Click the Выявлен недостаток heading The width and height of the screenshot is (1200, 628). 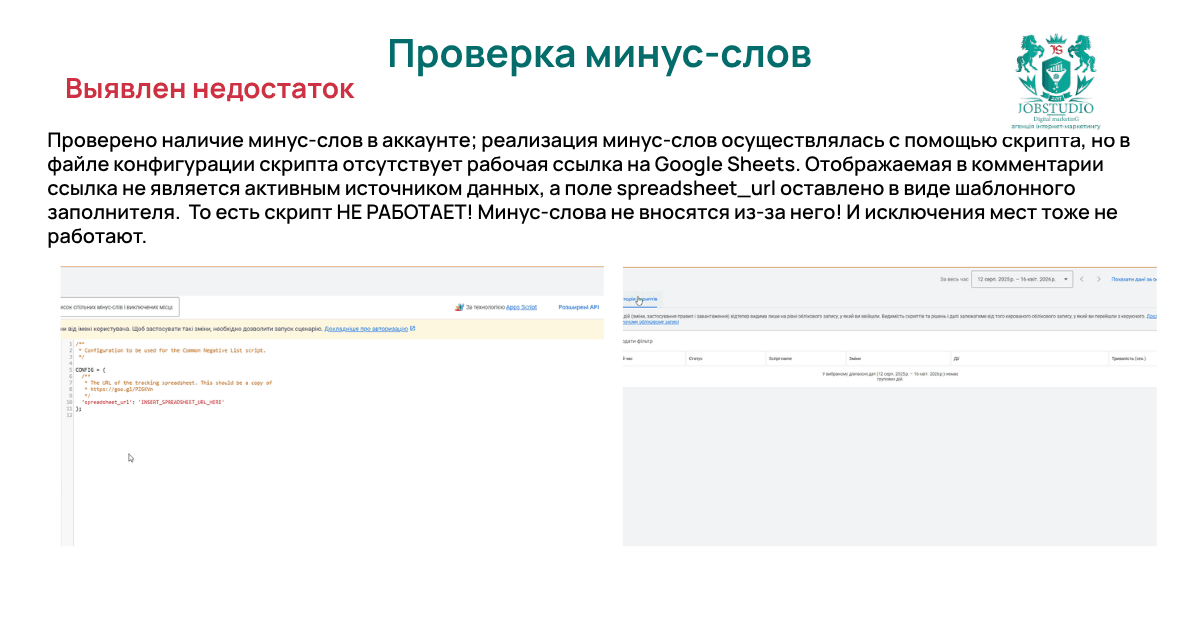210,89
